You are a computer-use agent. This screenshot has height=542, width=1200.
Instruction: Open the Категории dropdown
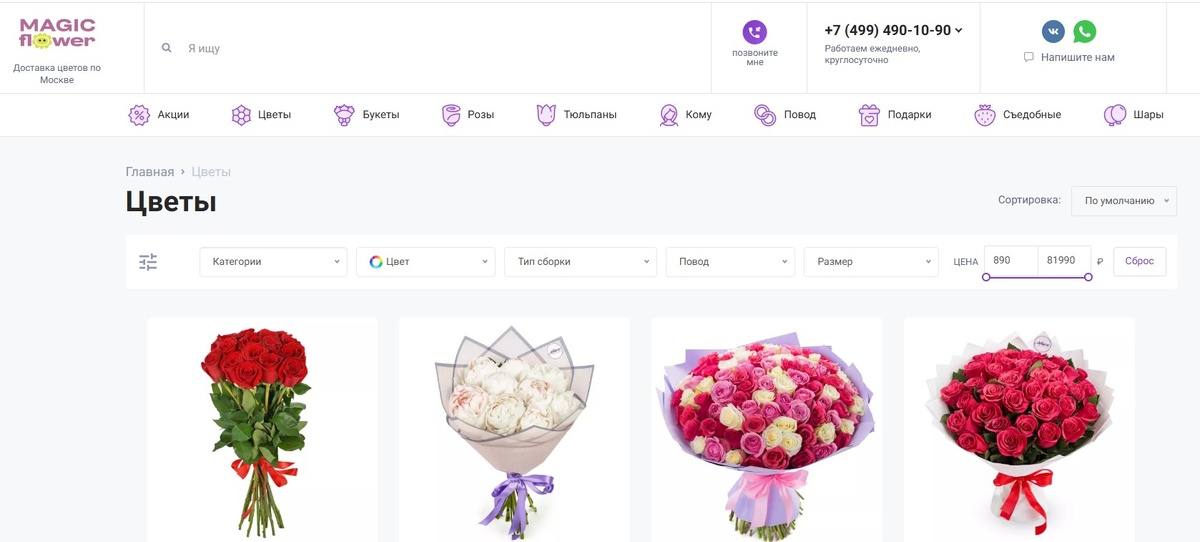point(273,262)
